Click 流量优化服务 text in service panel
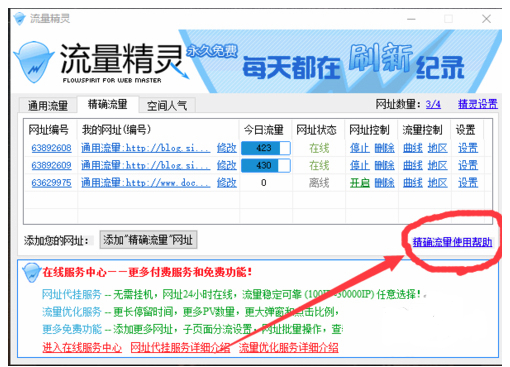Screen dimensions: 510x367 (x=72, y=312)
